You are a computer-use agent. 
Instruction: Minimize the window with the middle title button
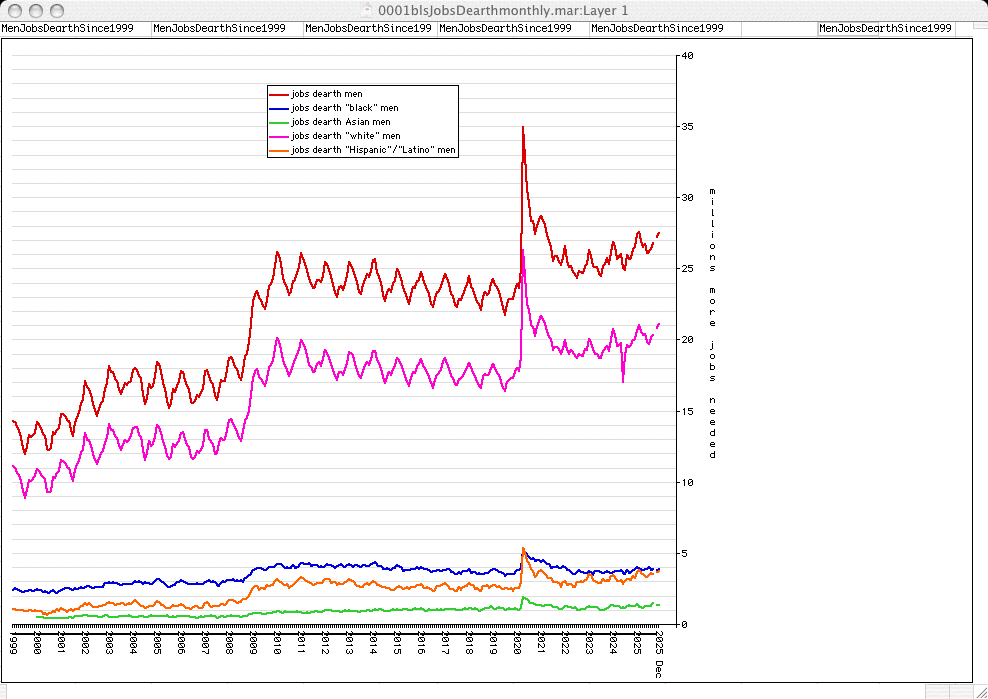pyautogui.click(x=34, y=9)
